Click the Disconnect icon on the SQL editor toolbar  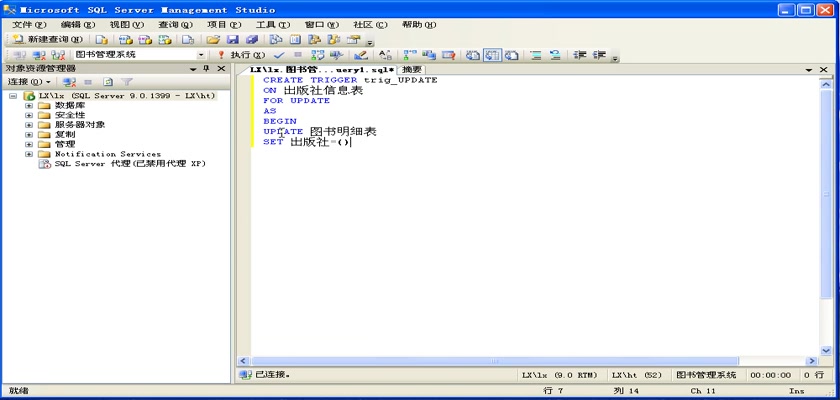39,55
